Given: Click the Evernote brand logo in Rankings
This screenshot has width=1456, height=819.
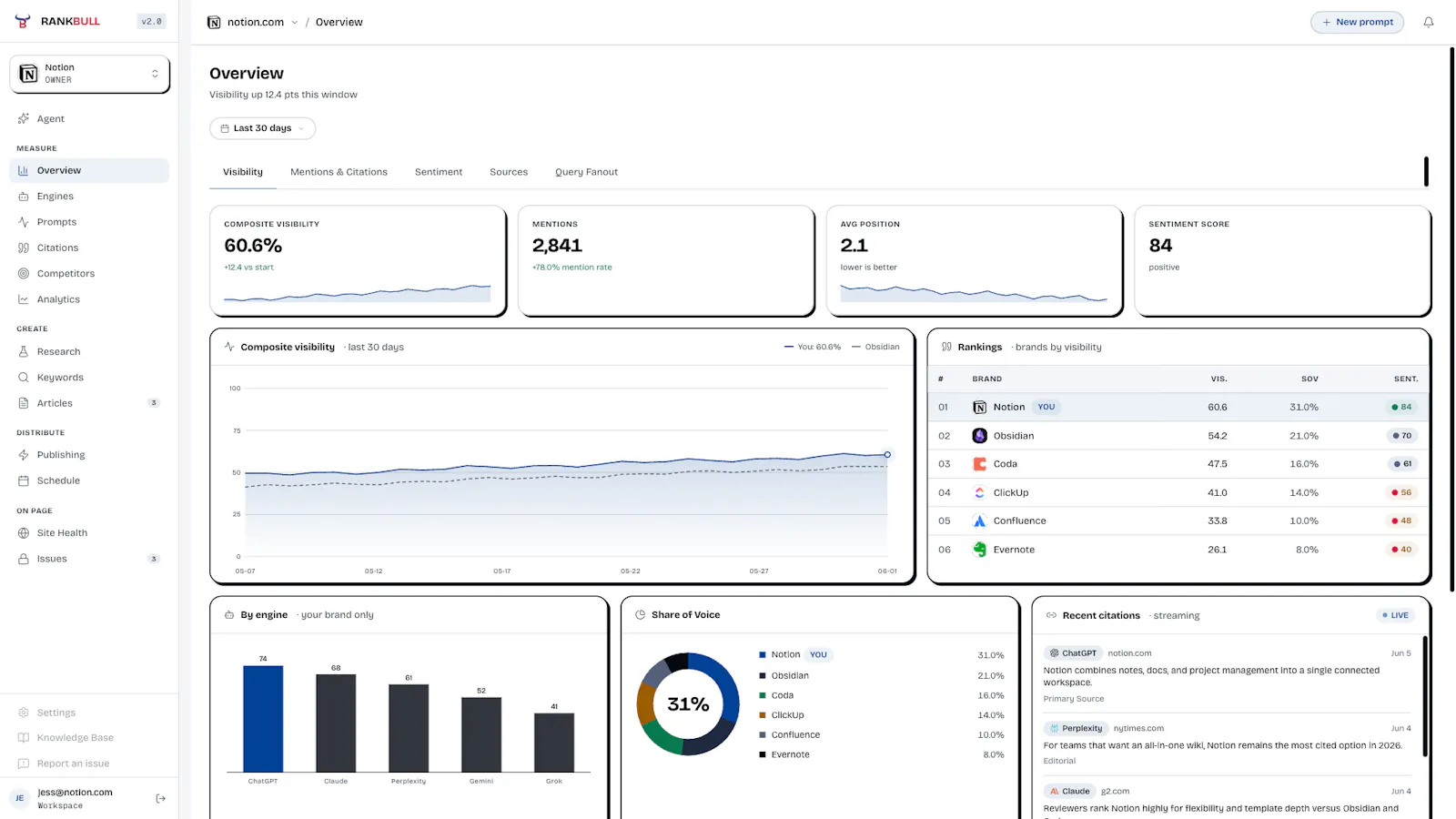Looking at the screenshot, I should (x=979, y=550).
